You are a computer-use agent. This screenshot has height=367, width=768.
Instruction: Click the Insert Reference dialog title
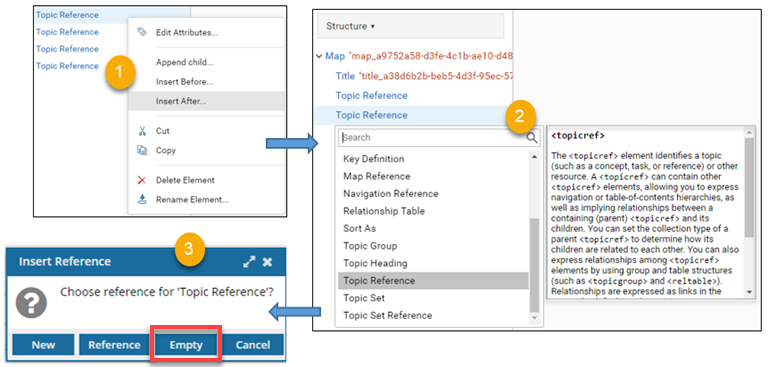click(65, 262)
